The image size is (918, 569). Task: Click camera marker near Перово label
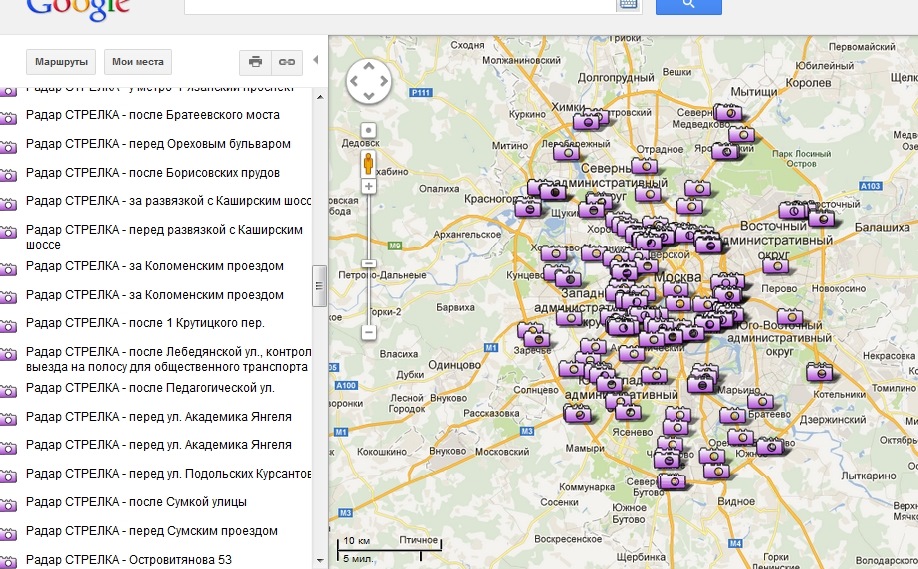coord(776,266)
